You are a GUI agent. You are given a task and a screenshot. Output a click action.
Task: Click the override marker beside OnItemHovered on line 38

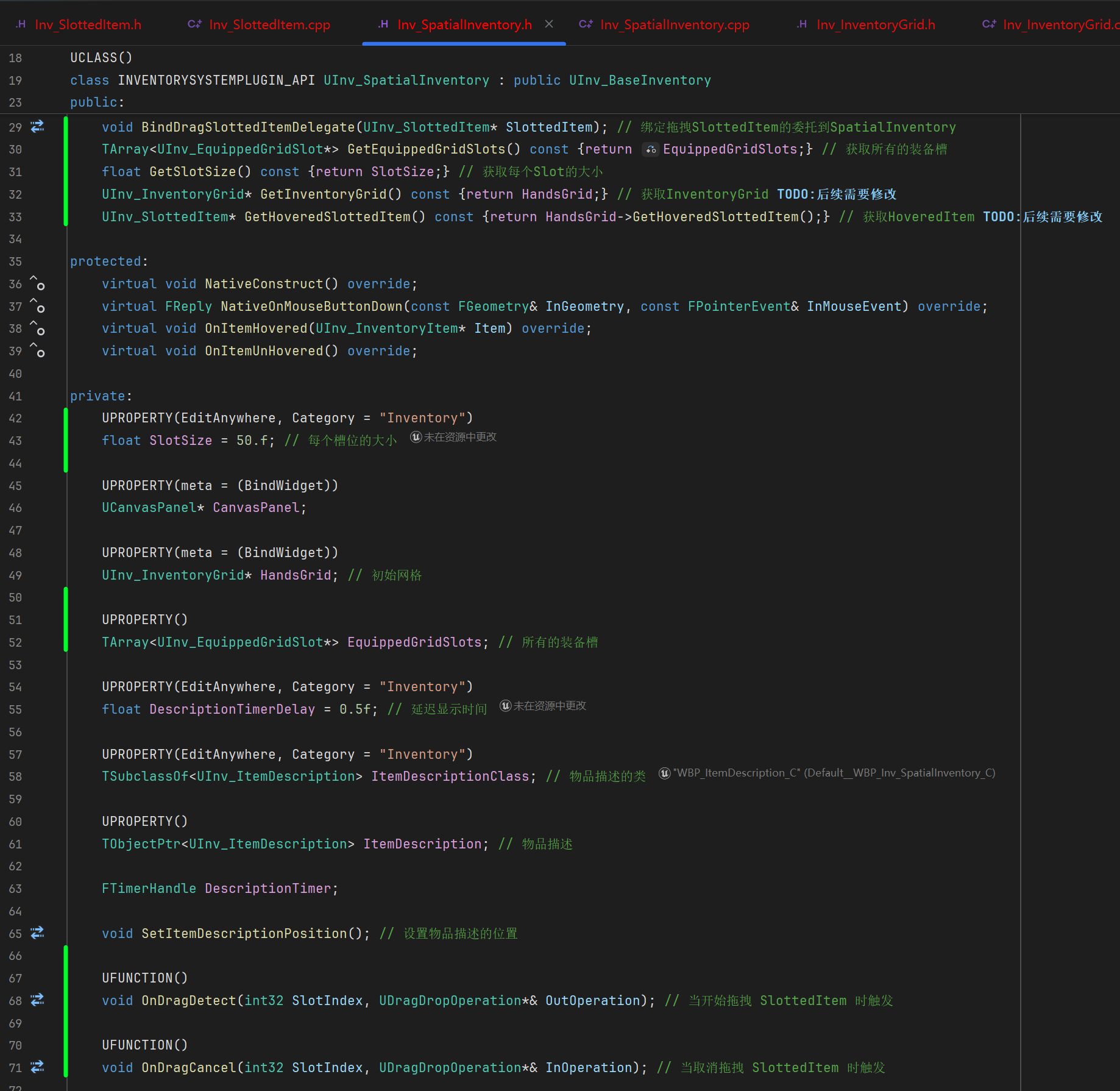click(x=37, y=329)
